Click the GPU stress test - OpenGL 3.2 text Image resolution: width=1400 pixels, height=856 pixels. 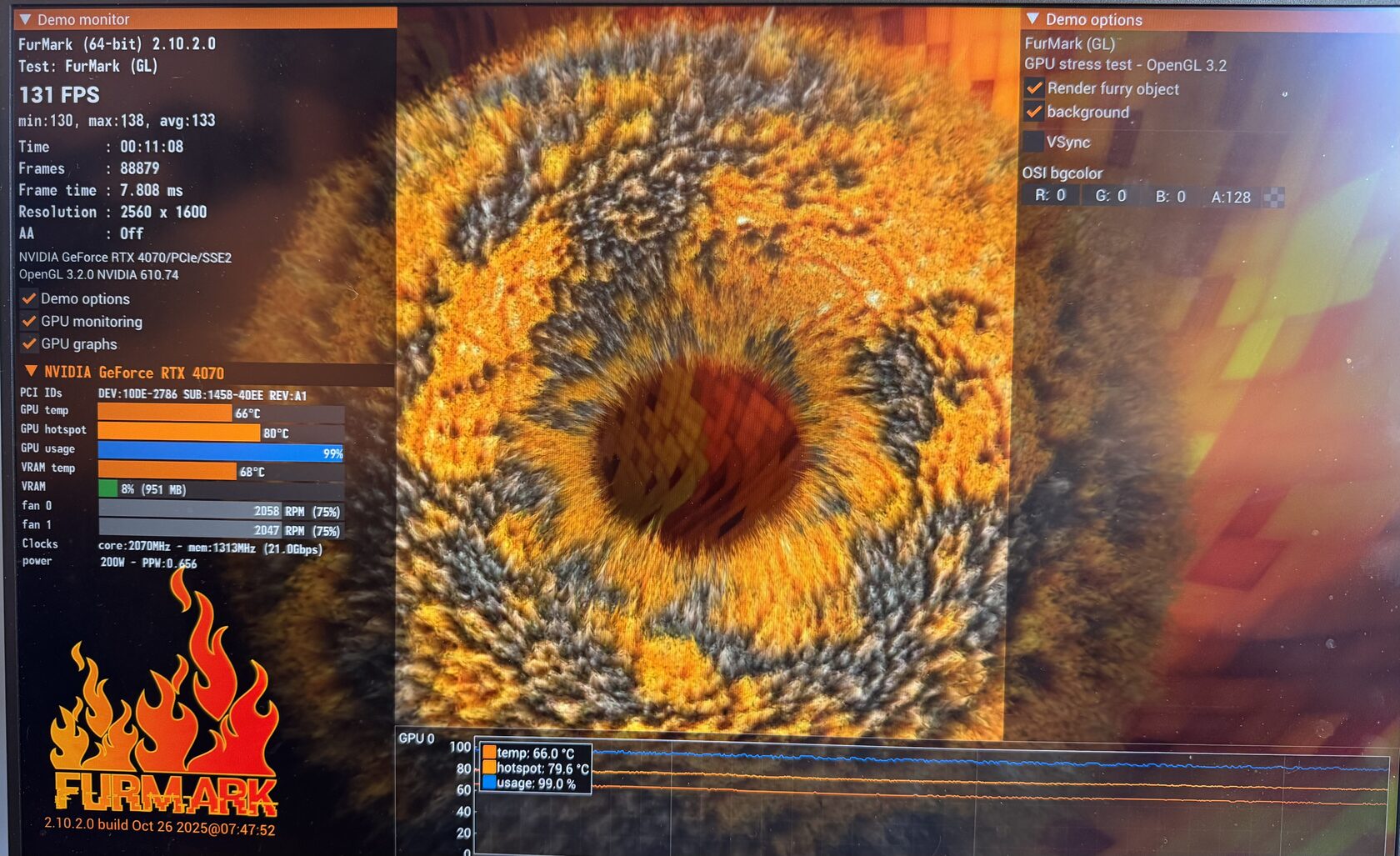(1125, 64)
